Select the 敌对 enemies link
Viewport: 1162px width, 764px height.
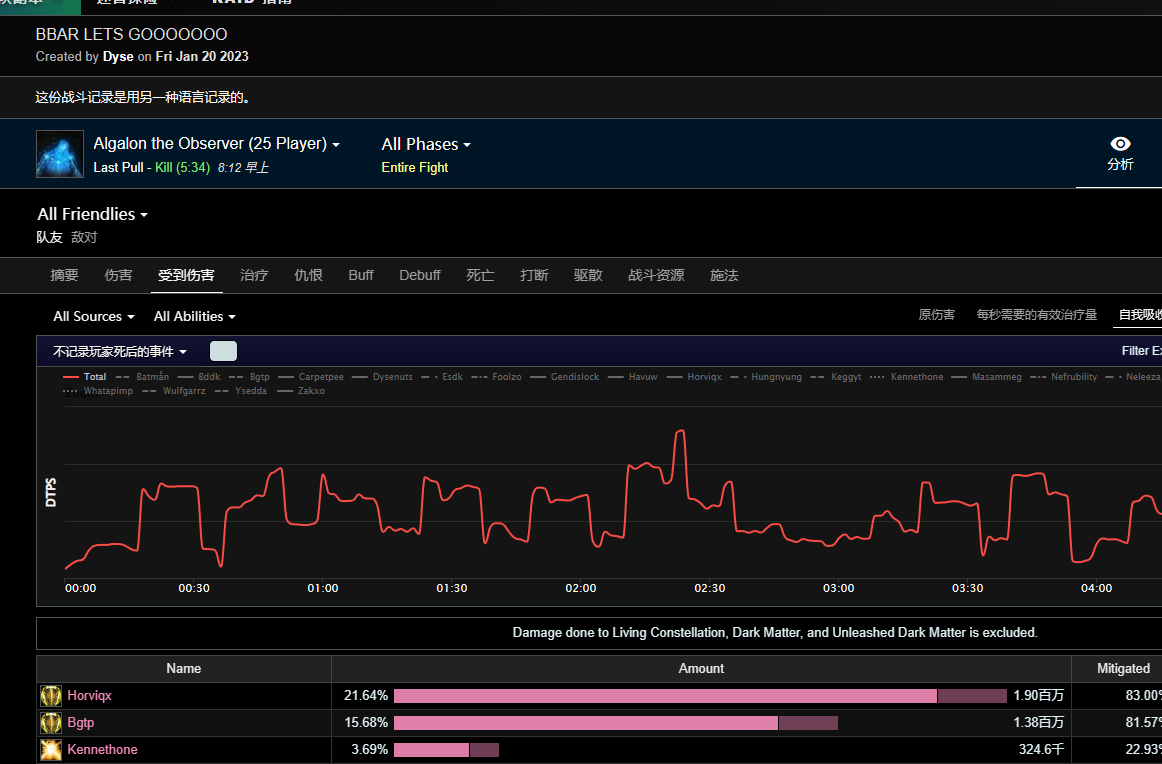click(84, 238)
